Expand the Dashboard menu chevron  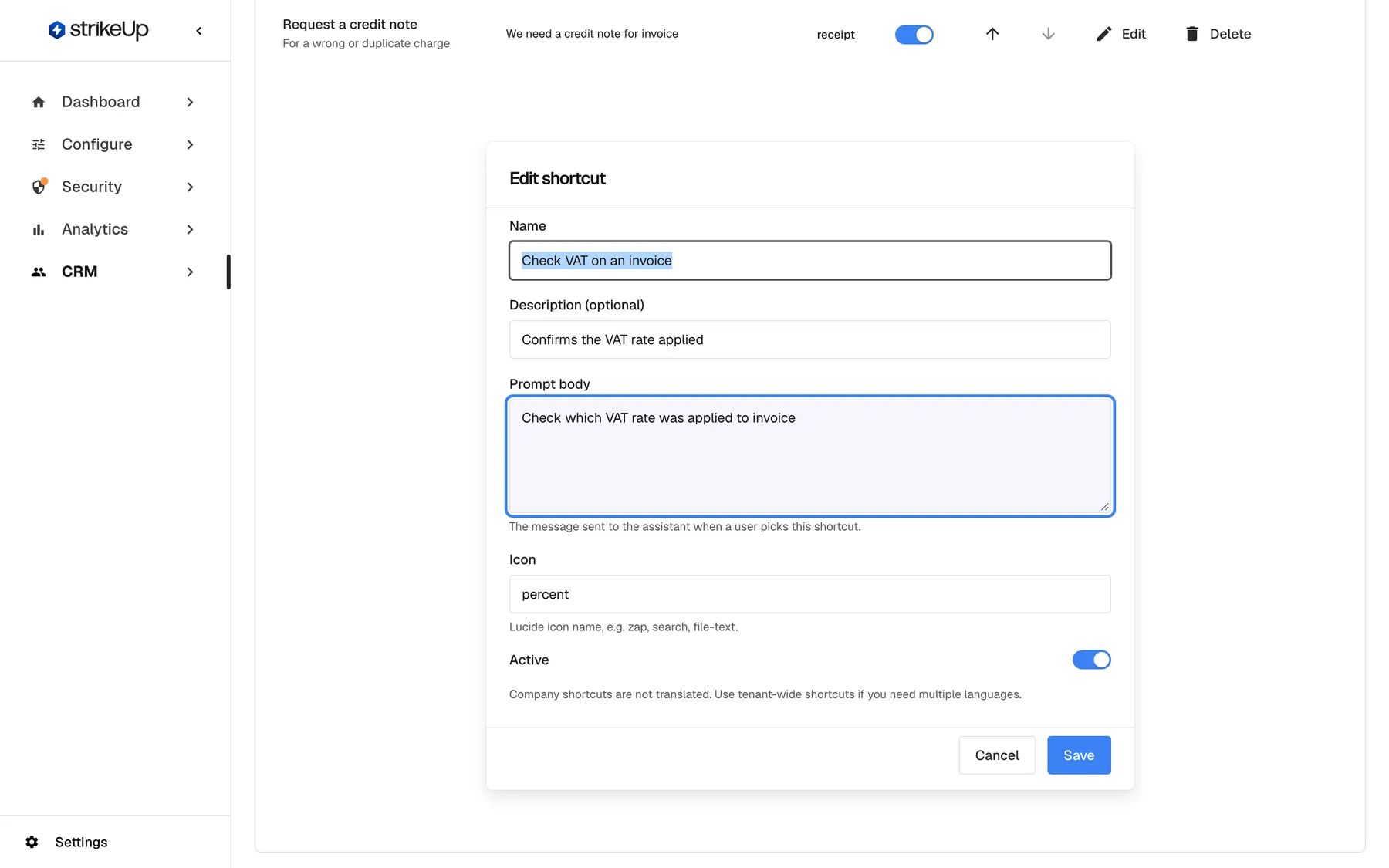(x=190, y=102)
